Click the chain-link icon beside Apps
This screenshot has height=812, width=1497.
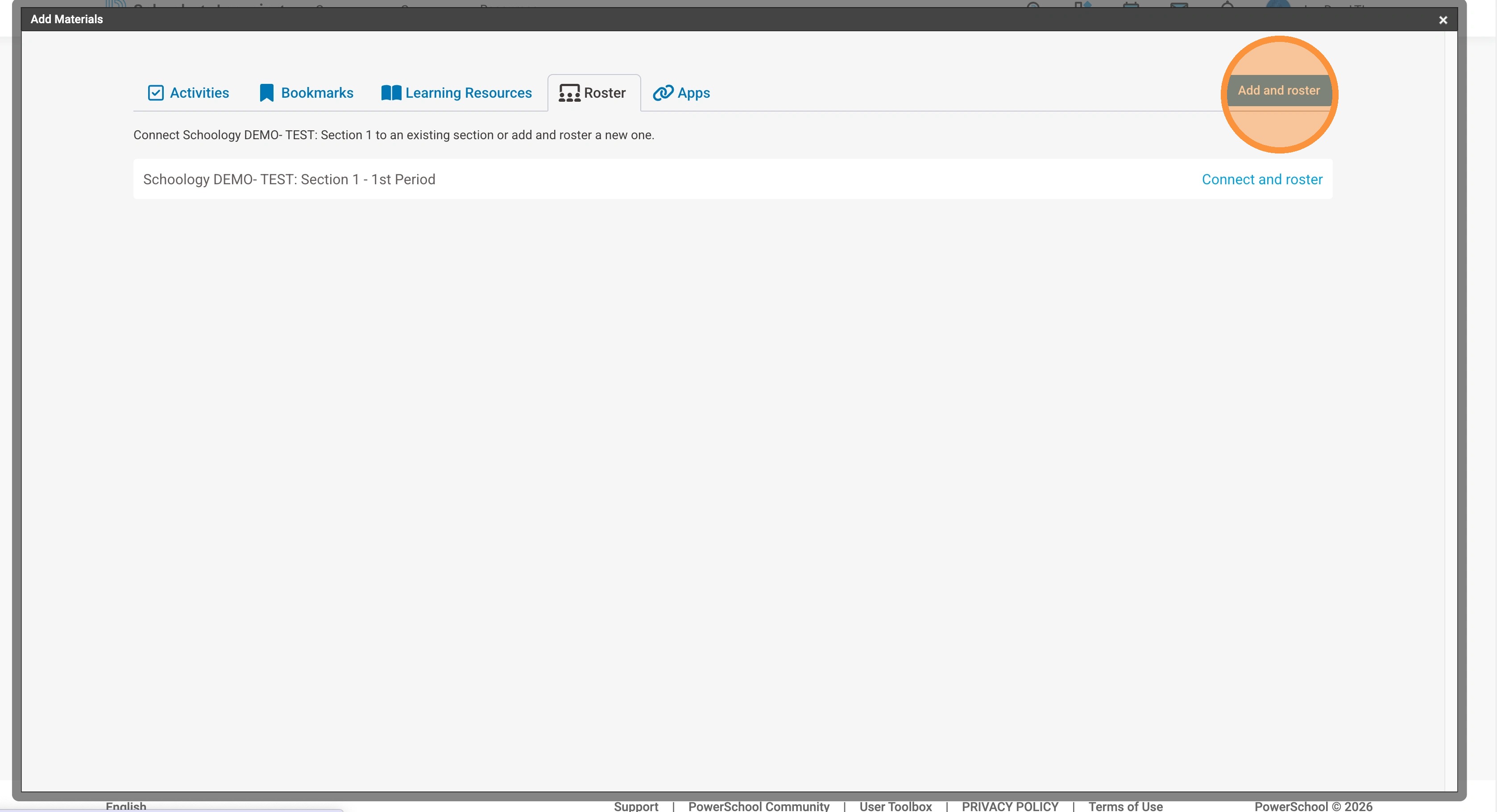click(x=663, y=93)
